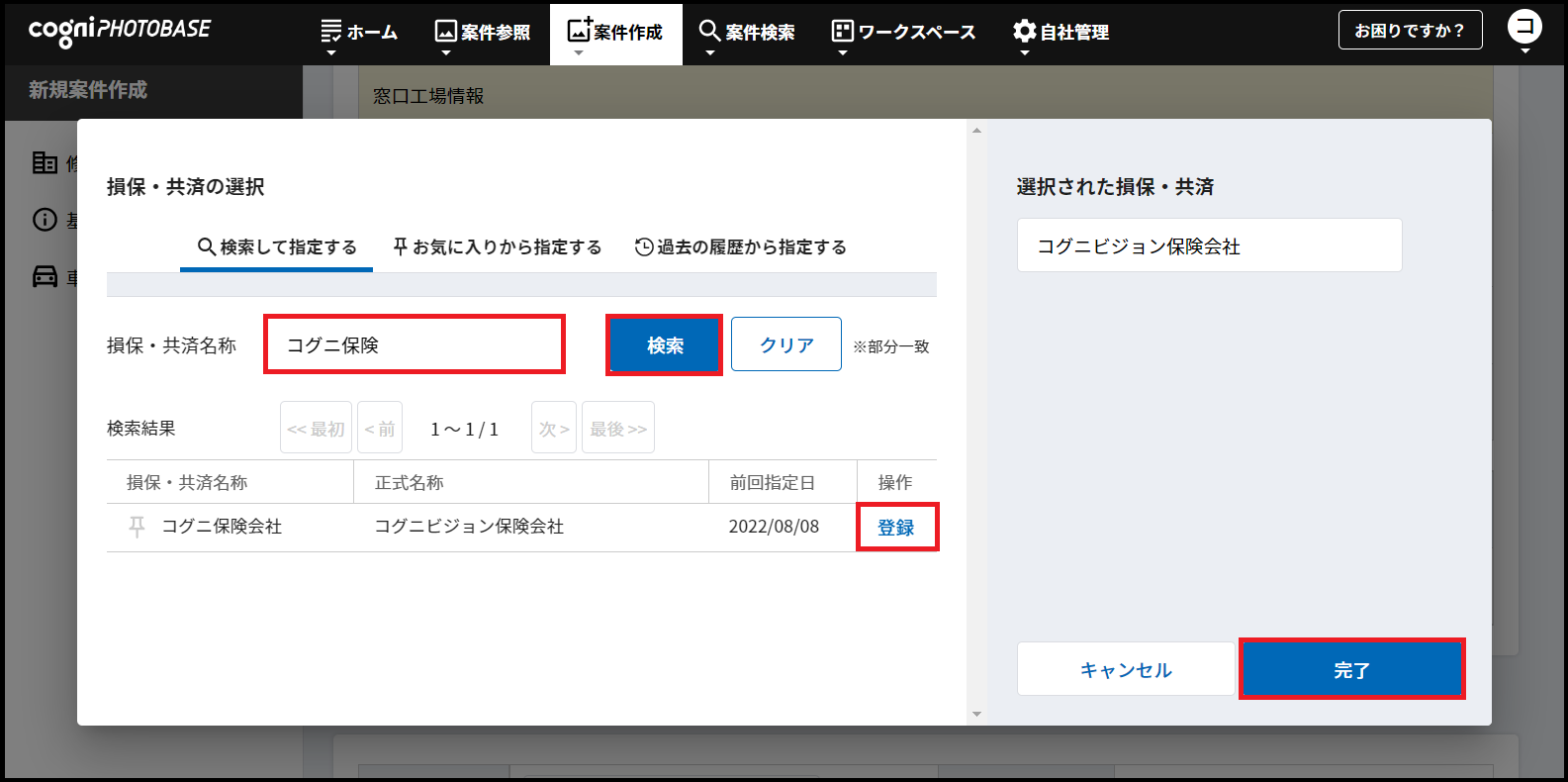Expand the dropdown arrow under 自社管理
The image size is (1568, 782).
coord(1025,53)
